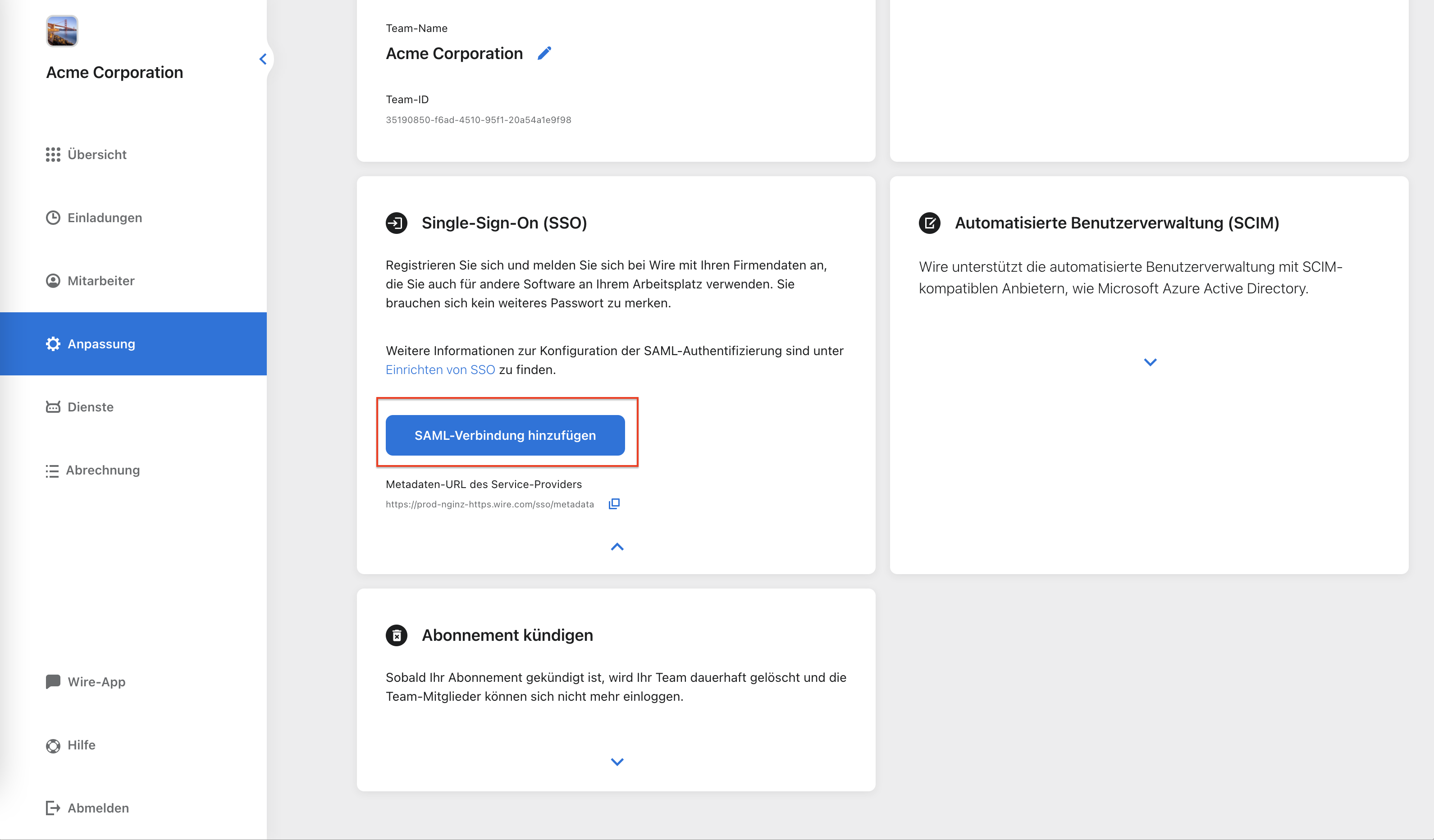Click the Hilfe lifebuoy icon
This screenshot has width=1434, height=840.
[x=53, y=745]
